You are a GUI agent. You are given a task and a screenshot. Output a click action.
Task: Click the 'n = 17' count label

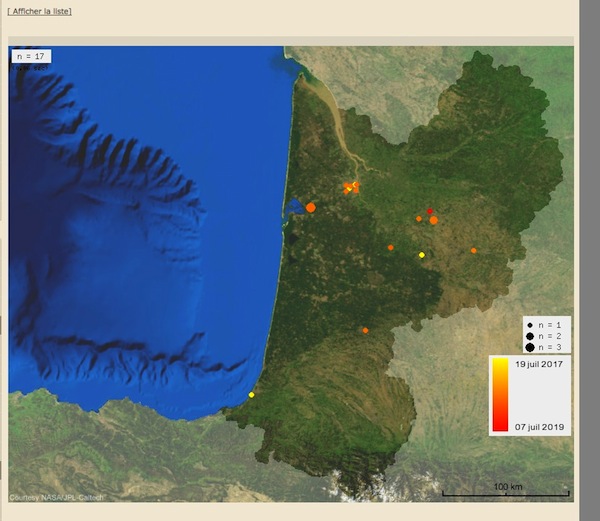coord(31,57)
